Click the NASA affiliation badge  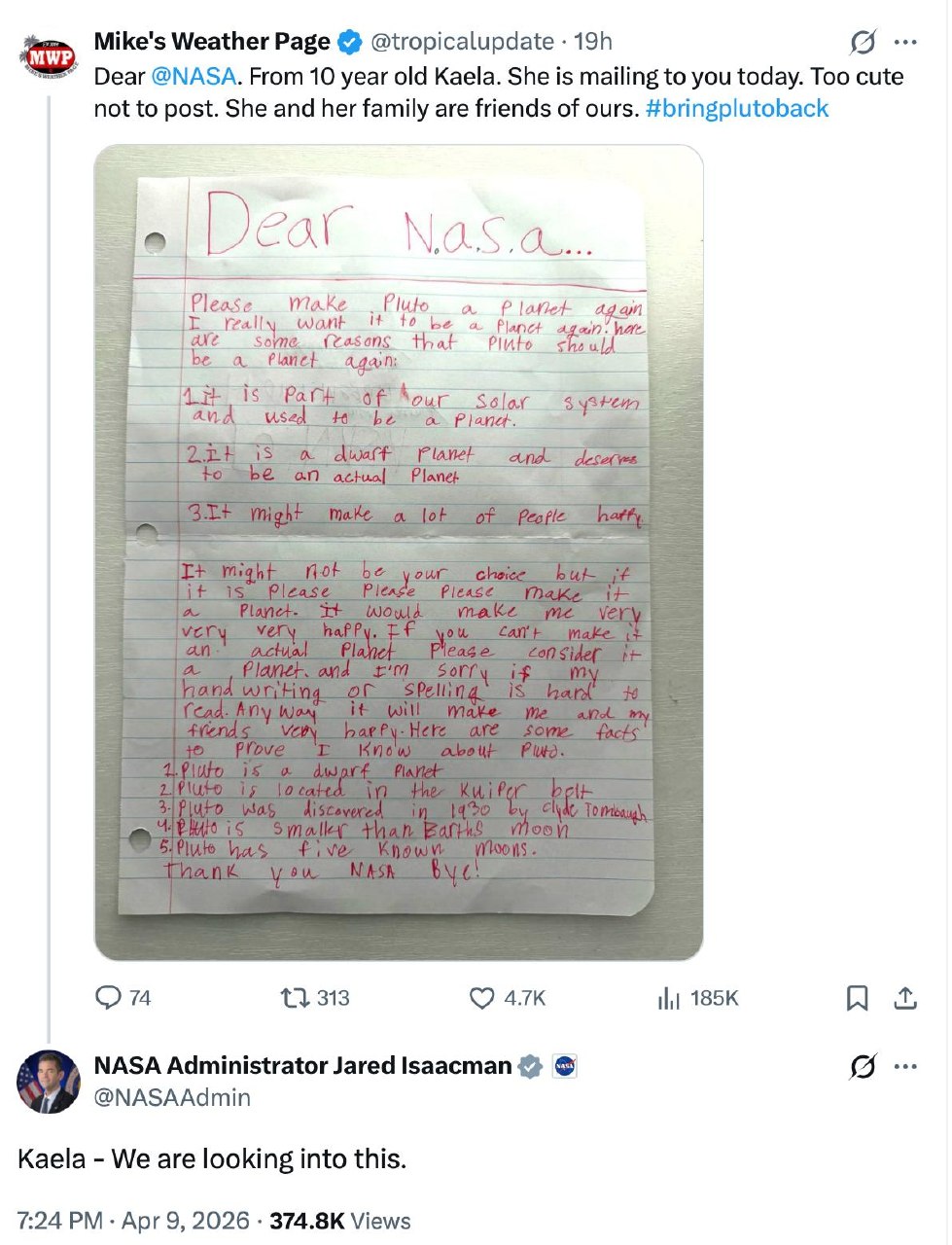[565, 1066]
